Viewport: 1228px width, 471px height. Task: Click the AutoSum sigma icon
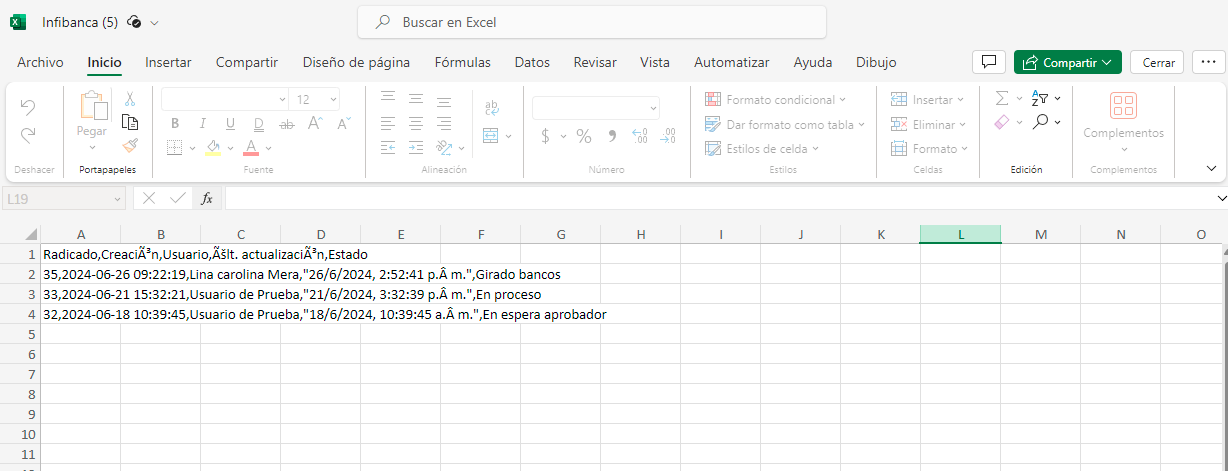(1002, 98)
